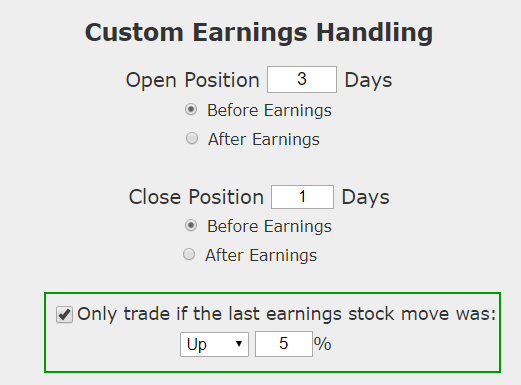This screenshot has width=521, height=385.
Task: Select After Earnings radio under Close Position
Action: (x=189, y=254)
